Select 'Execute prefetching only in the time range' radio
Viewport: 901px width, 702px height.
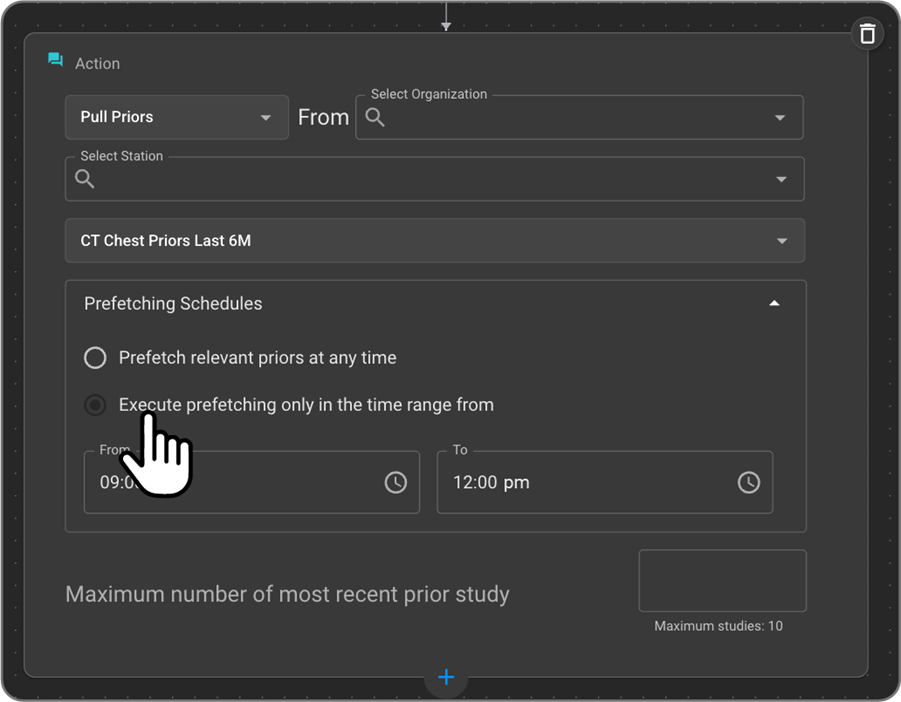[x=95, y=405]
